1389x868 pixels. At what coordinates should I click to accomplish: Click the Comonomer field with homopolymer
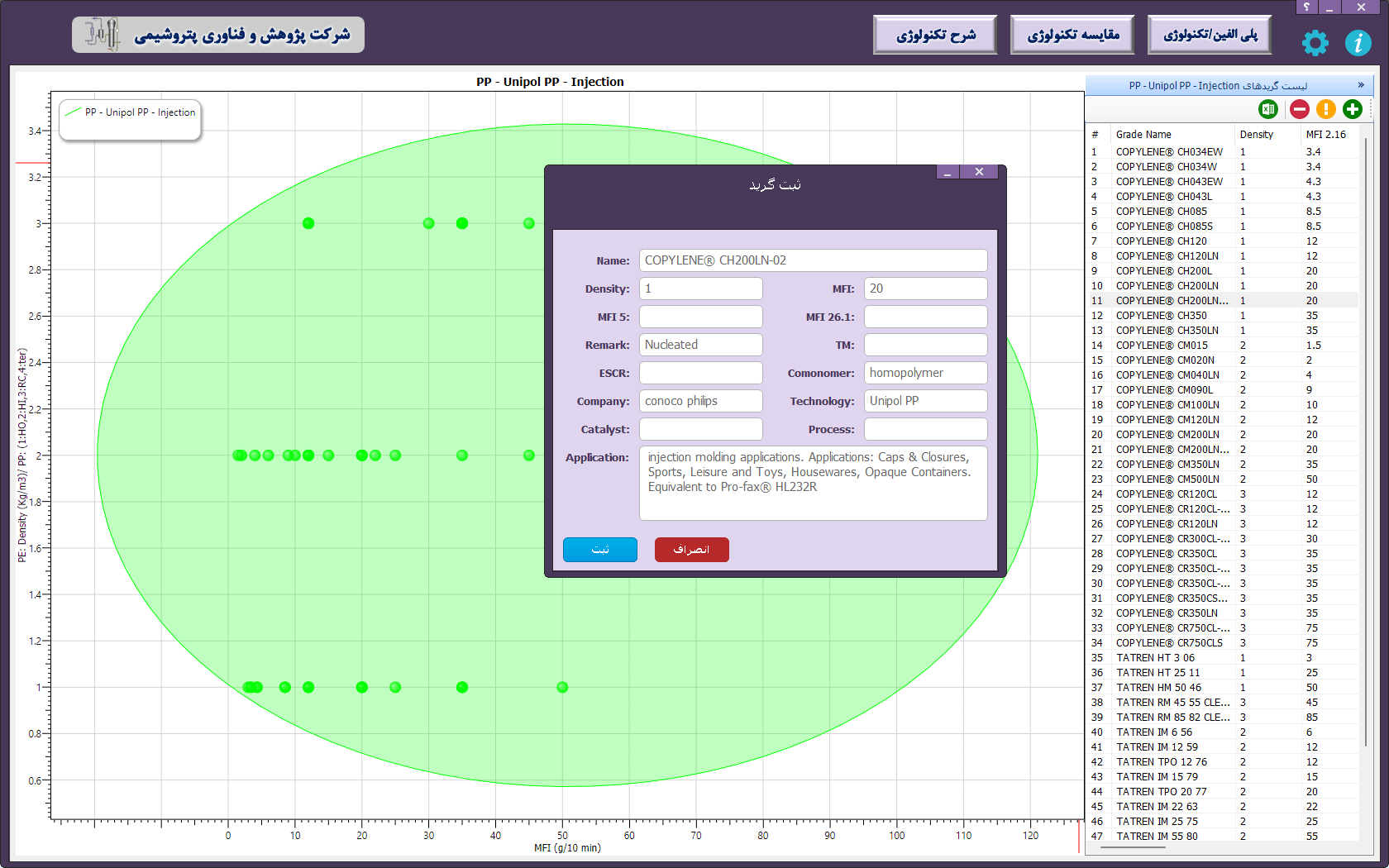click(x=926, y=373)
